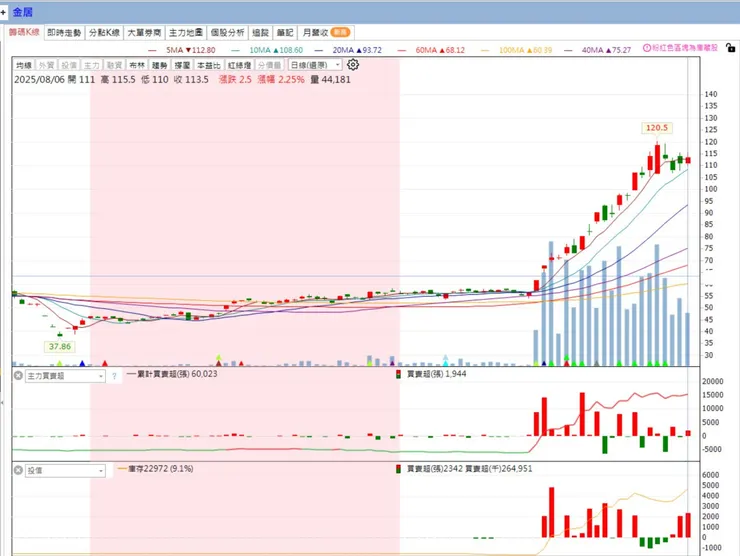Click the 37.86 low price label

tap(59, 346)
